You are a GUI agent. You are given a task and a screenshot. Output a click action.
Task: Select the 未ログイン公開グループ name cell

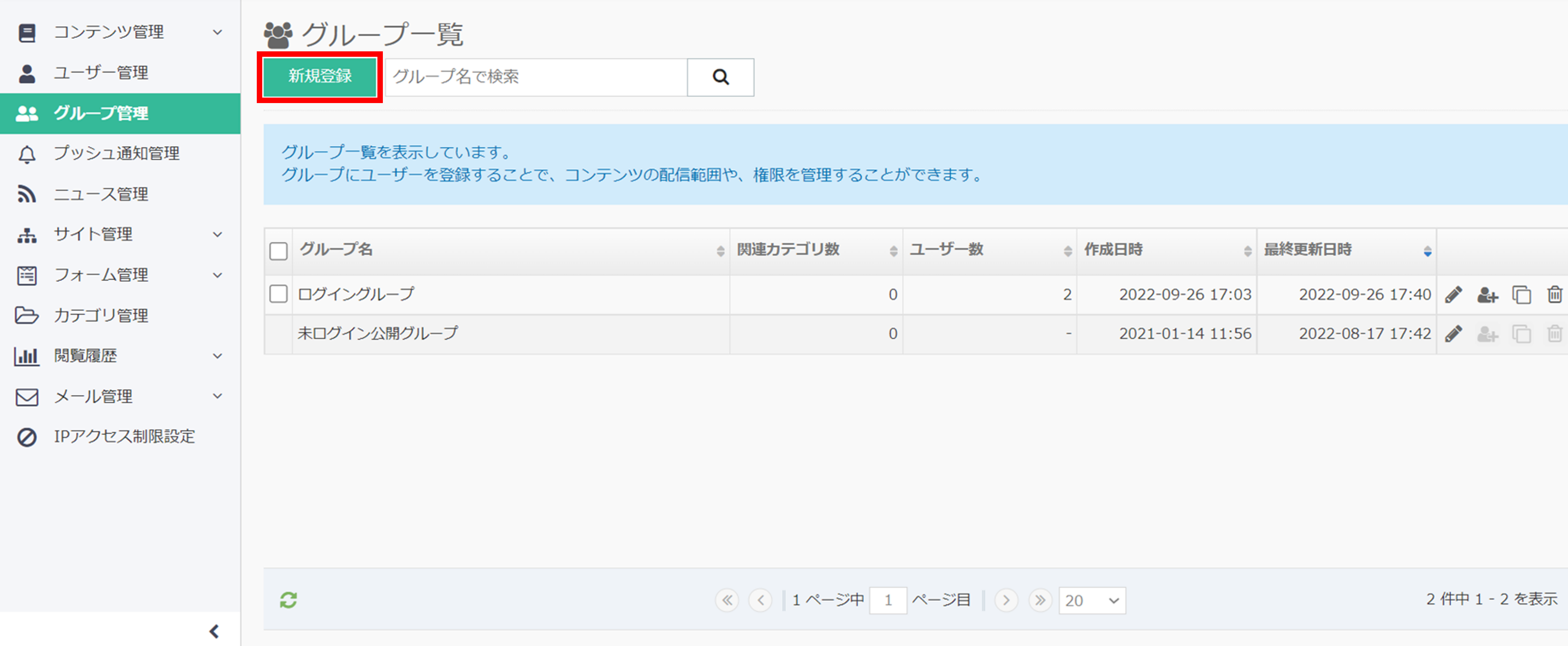tap(511, 333)
